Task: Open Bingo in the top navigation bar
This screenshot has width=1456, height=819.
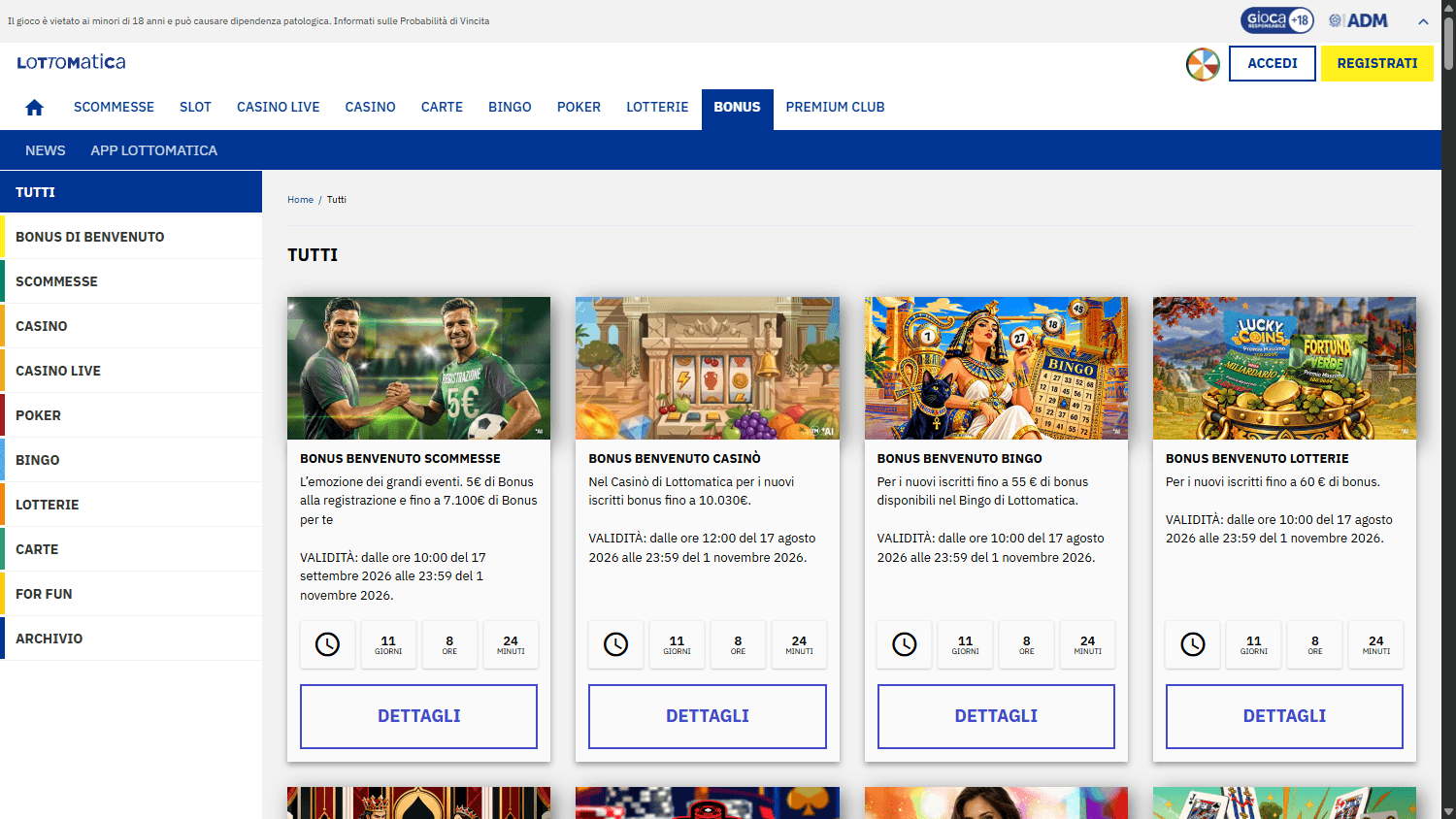Action: click(x=510, y=108)
